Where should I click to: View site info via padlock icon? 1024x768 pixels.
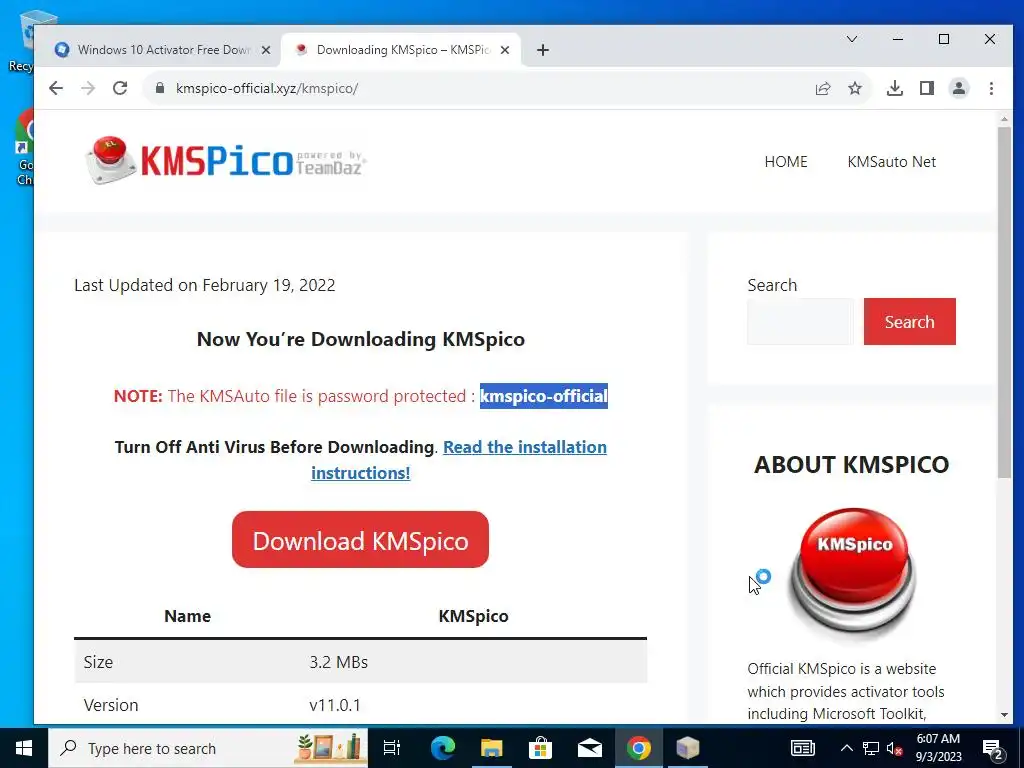tap(160, 88)
